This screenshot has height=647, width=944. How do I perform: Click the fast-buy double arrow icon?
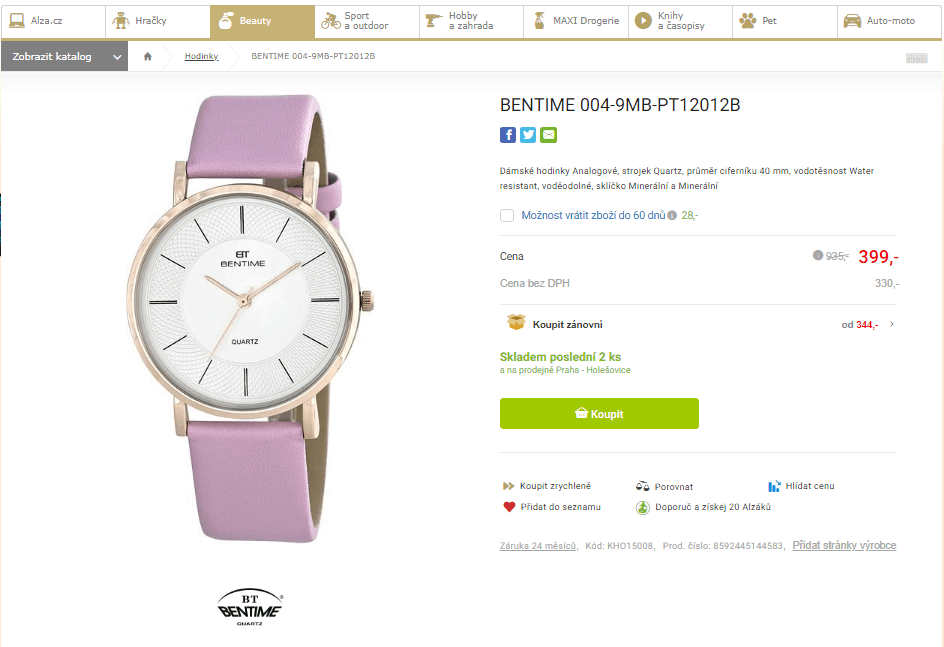(509, 486)
